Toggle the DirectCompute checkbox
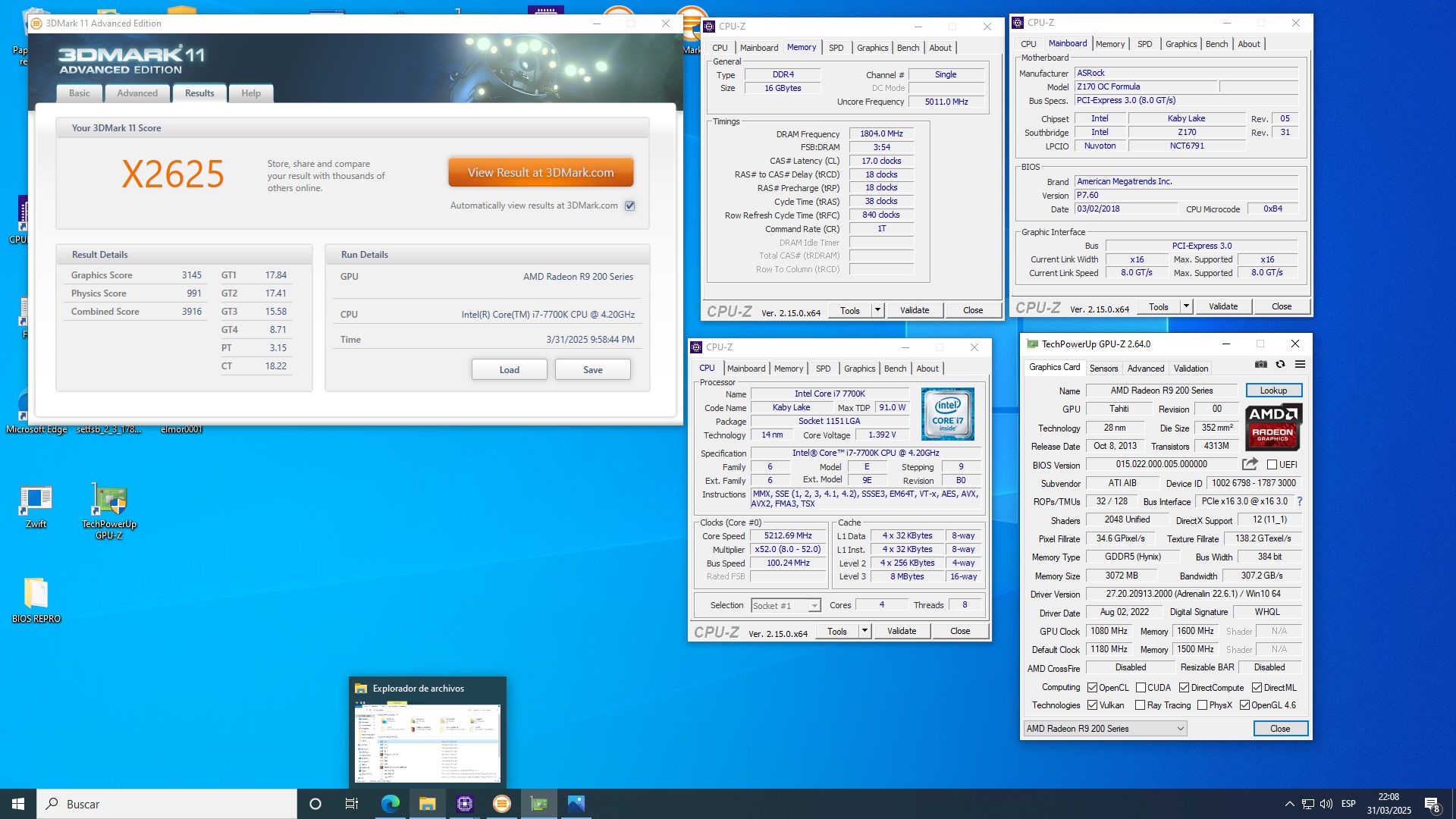 click(1184, 688)
